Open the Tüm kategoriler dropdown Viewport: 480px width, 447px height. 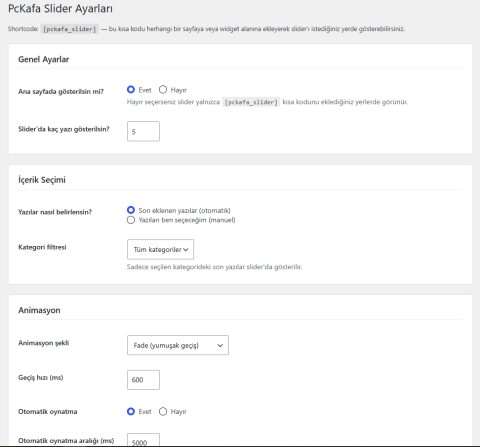point(160,249)
